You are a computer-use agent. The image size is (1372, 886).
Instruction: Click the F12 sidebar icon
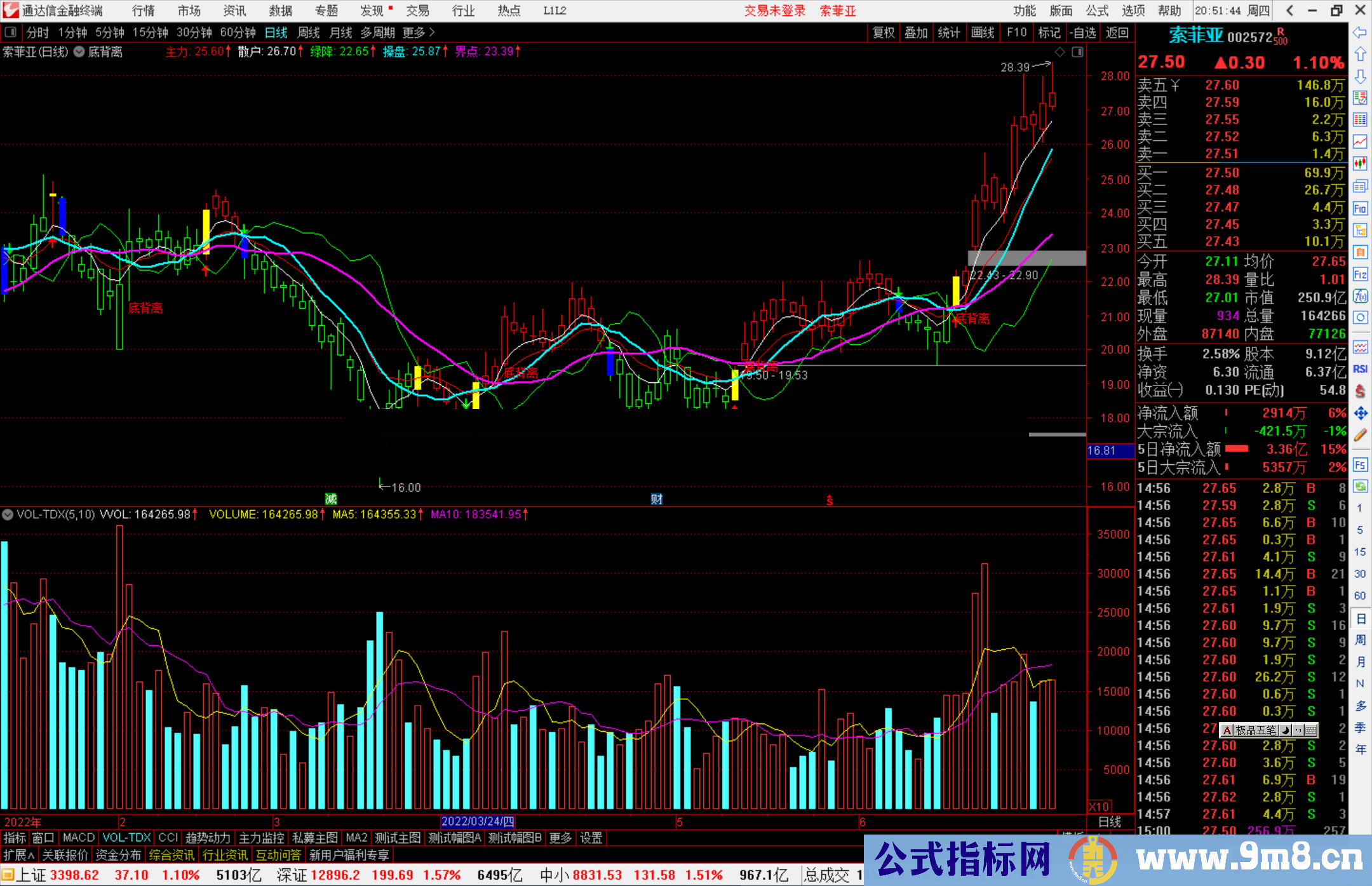pyautogui.click(x=1360, y=274)
